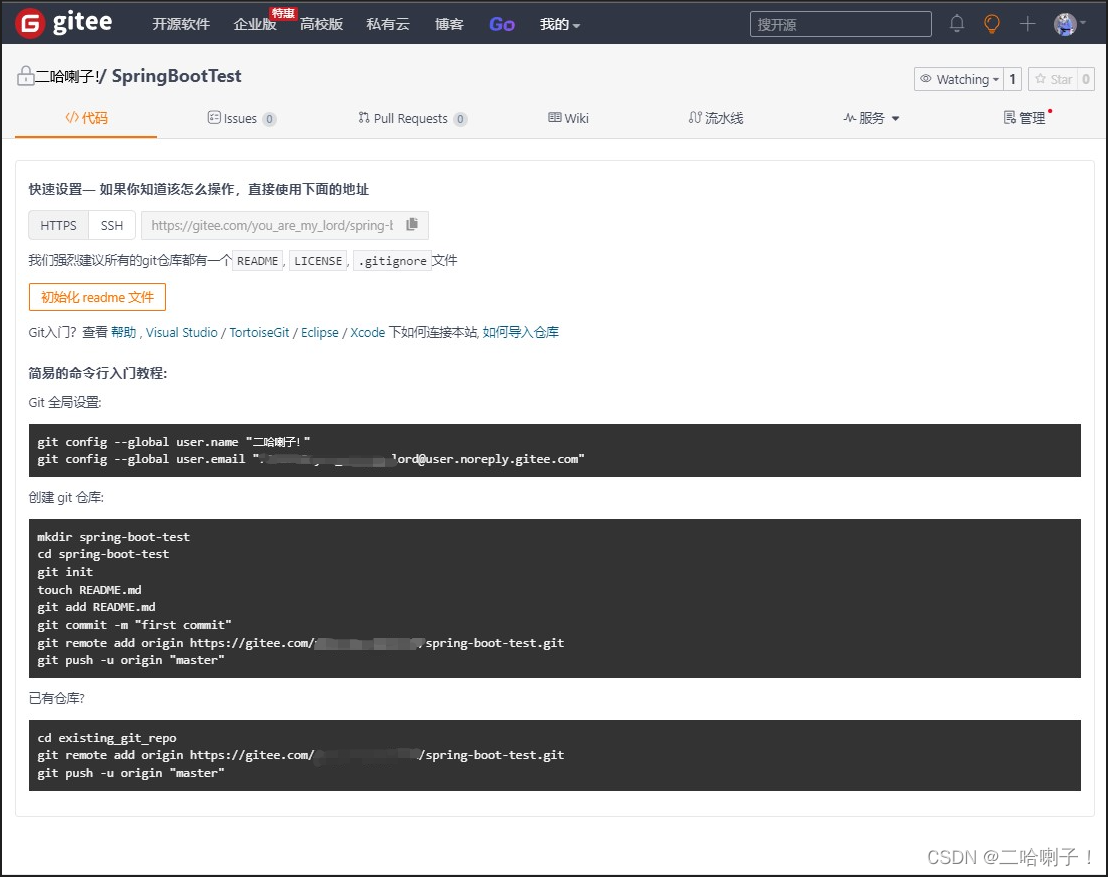Copy the repository URL with copy icon
The height and width of the screenshot is (877, 1108).
tap(412, 224)
